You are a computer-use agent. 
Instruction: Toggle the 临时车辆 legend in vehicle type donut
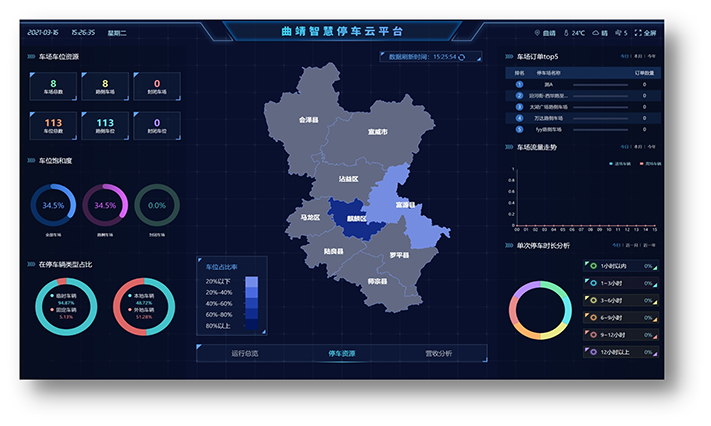click(54, 297)
